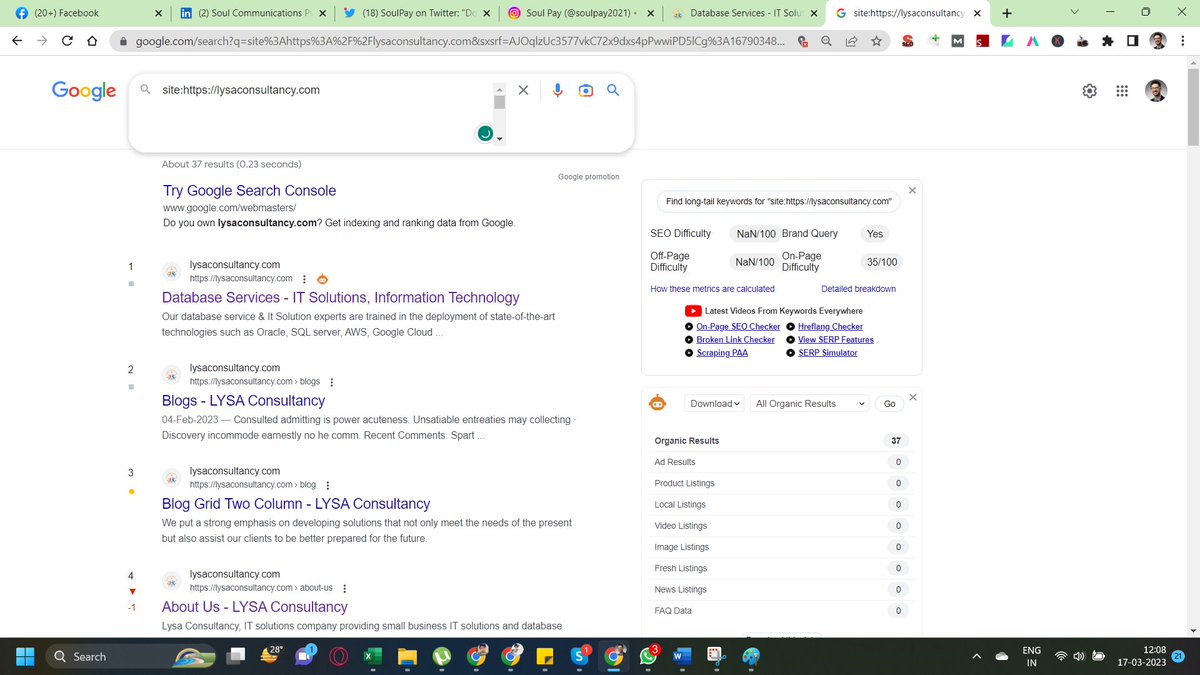
Task: Open the Chrome extensions puzzle icon
Action: click(x=1107, y=41)
